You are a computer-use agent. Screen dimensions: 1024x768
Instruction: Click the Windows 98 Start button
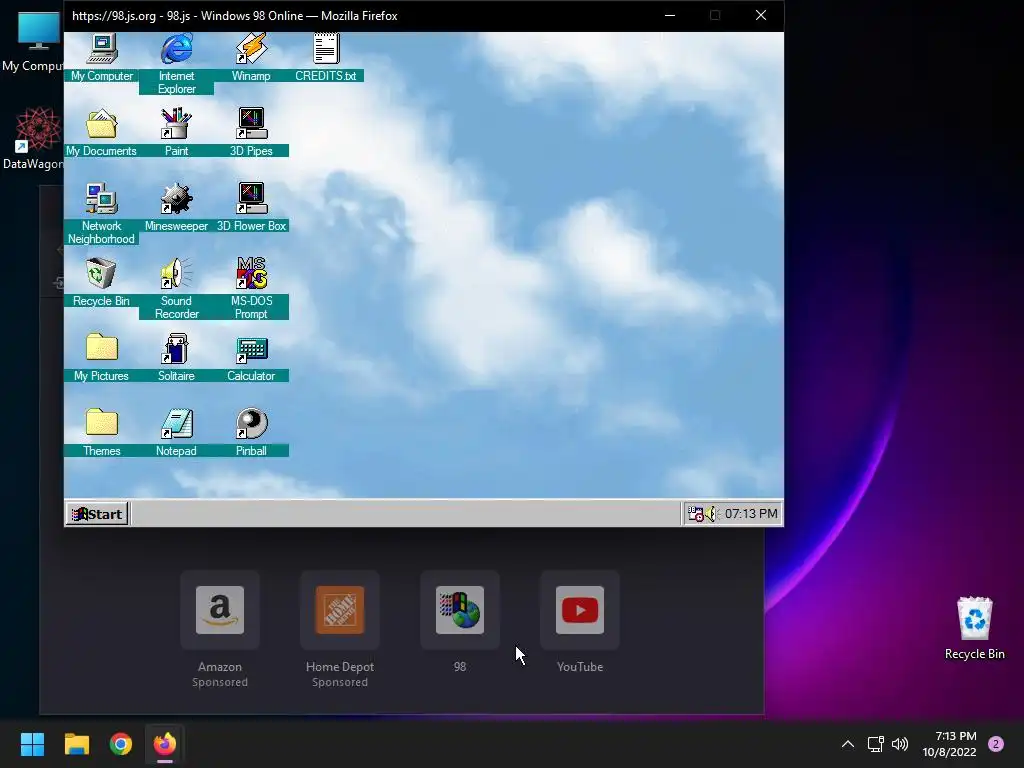pyautogui.click(x=97, y=514)
